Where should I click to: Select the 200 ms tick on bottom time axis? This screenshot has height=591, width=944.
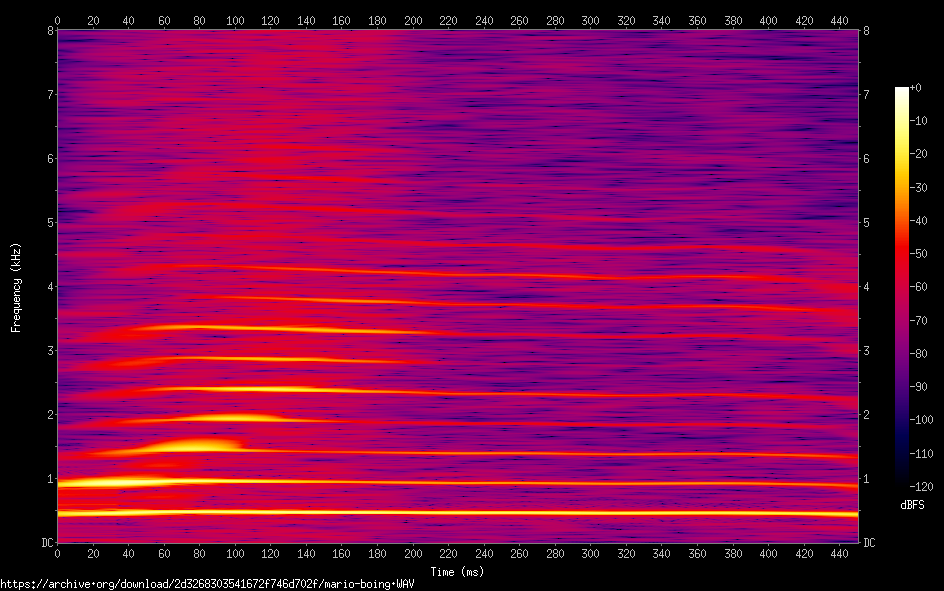point(413,553)
